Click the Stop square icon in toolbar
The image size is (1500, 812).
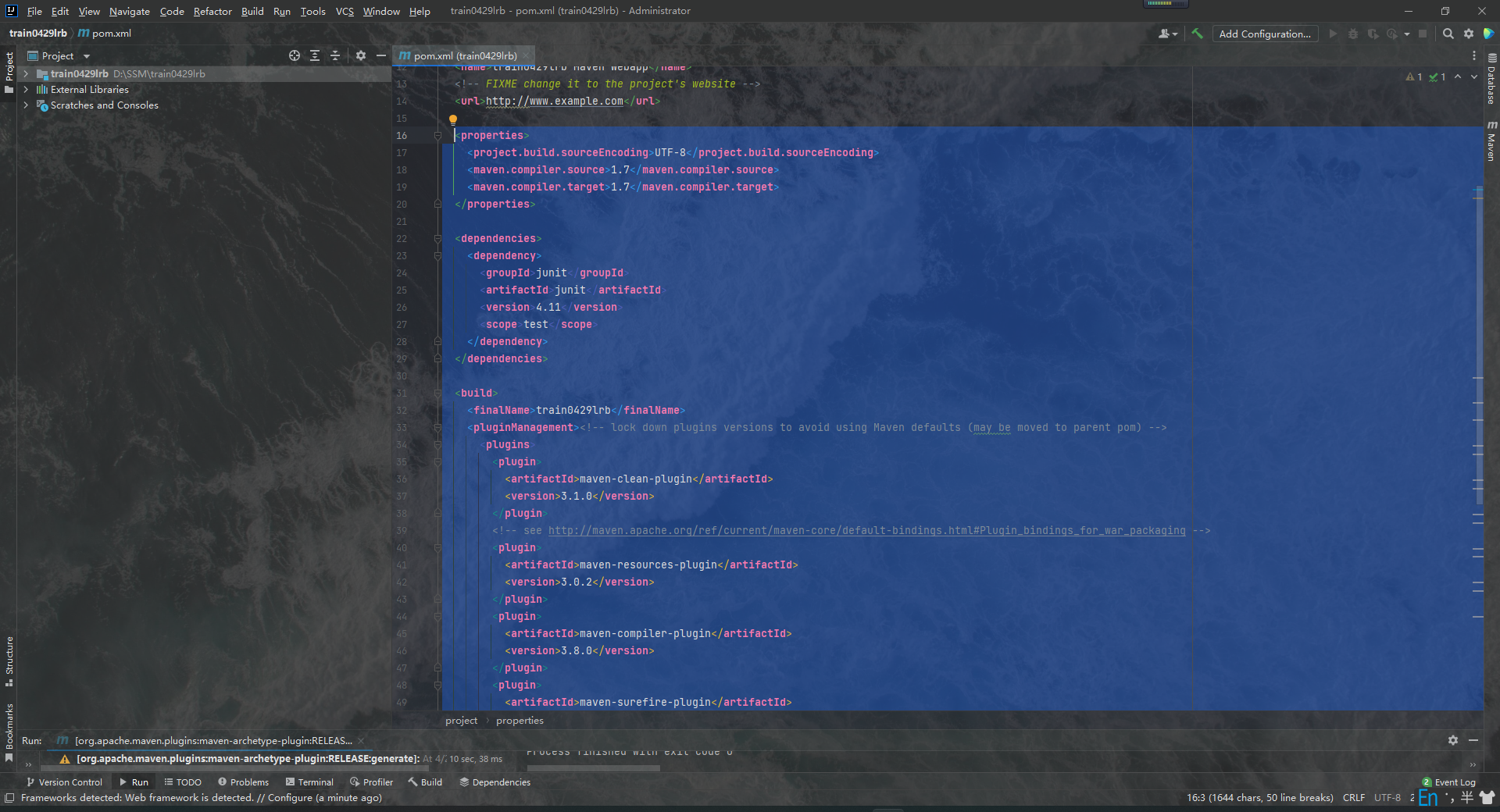[x=1423, y=34]
